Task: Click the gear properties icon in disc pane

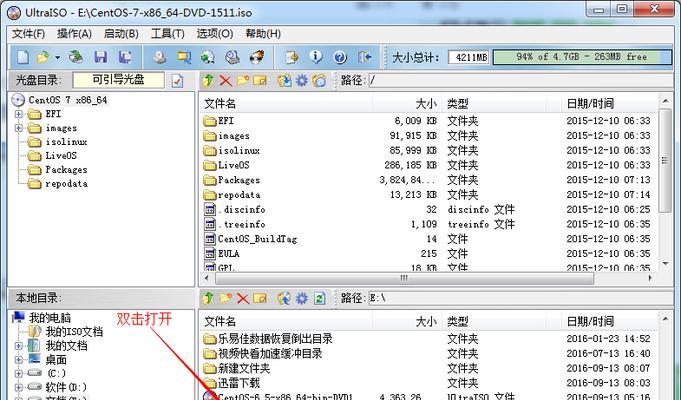Action: click(301, 80)
